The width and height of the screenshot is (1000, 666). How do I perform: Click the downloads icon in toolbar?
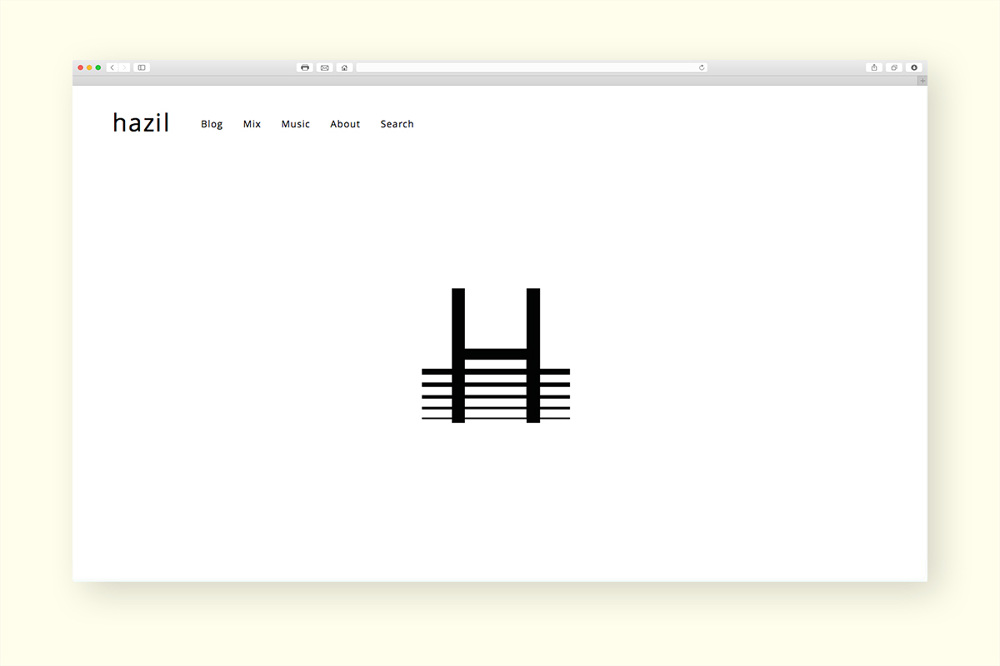point(914,68)
